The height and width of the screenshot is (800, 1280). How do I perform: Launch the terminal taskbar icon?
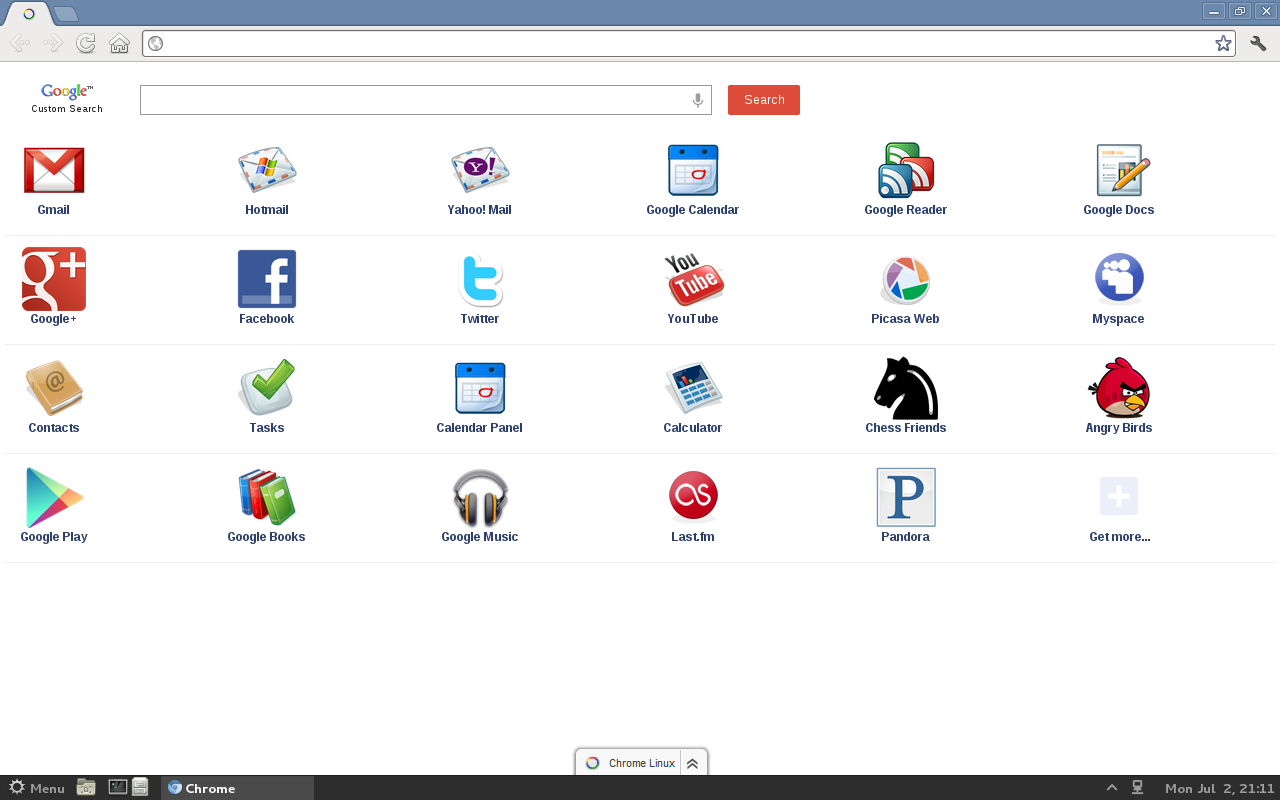pos(118,787)
